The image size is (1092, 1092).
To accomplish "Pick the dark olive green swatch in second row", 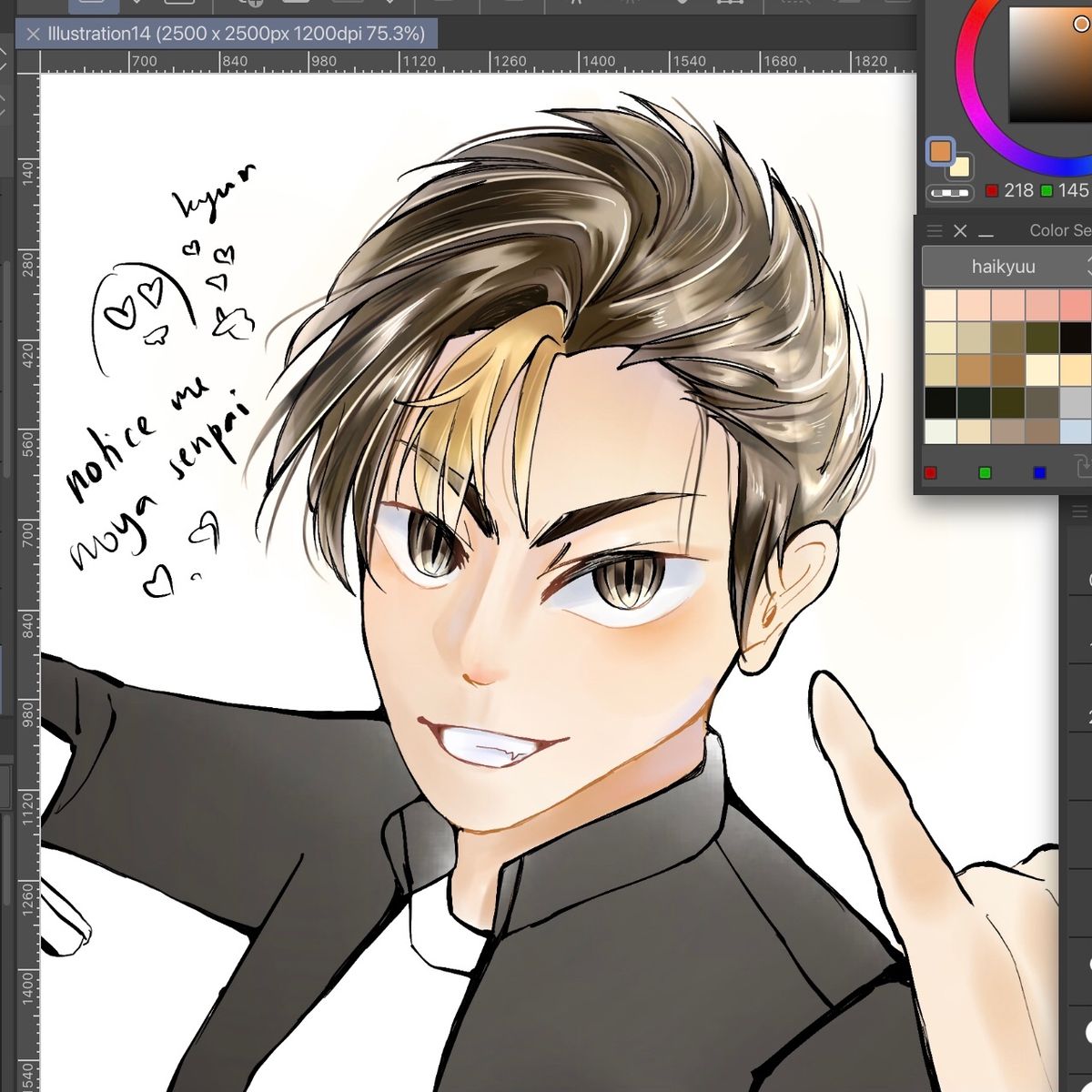I will click(x=1041, y=337).
